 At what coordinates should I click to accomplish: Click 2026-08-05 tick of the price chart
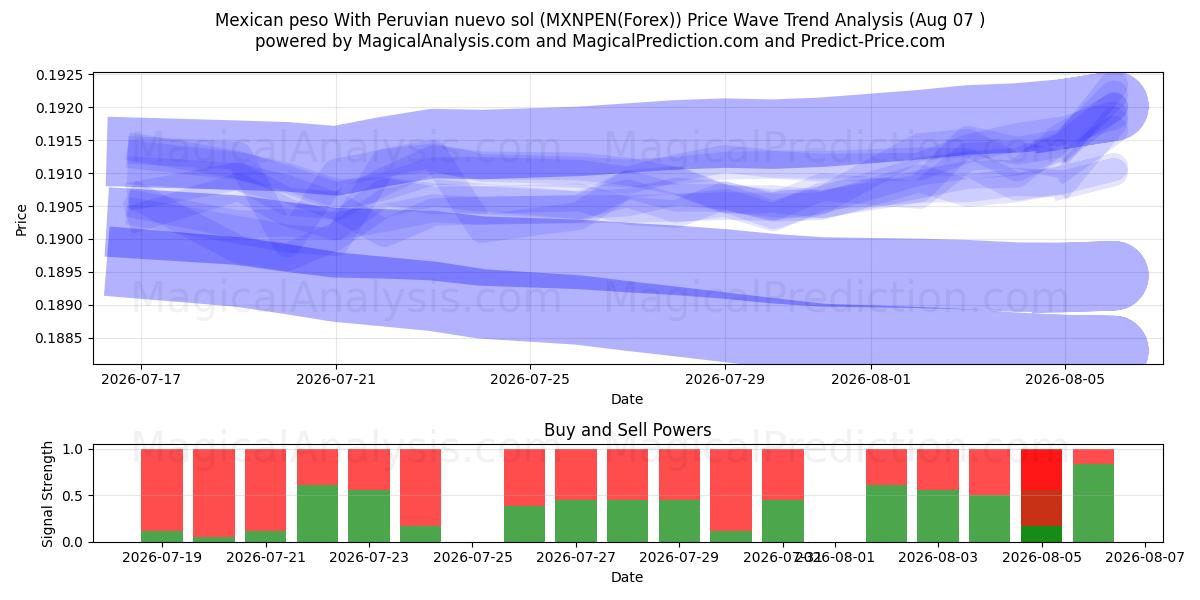coord(1065,380)
